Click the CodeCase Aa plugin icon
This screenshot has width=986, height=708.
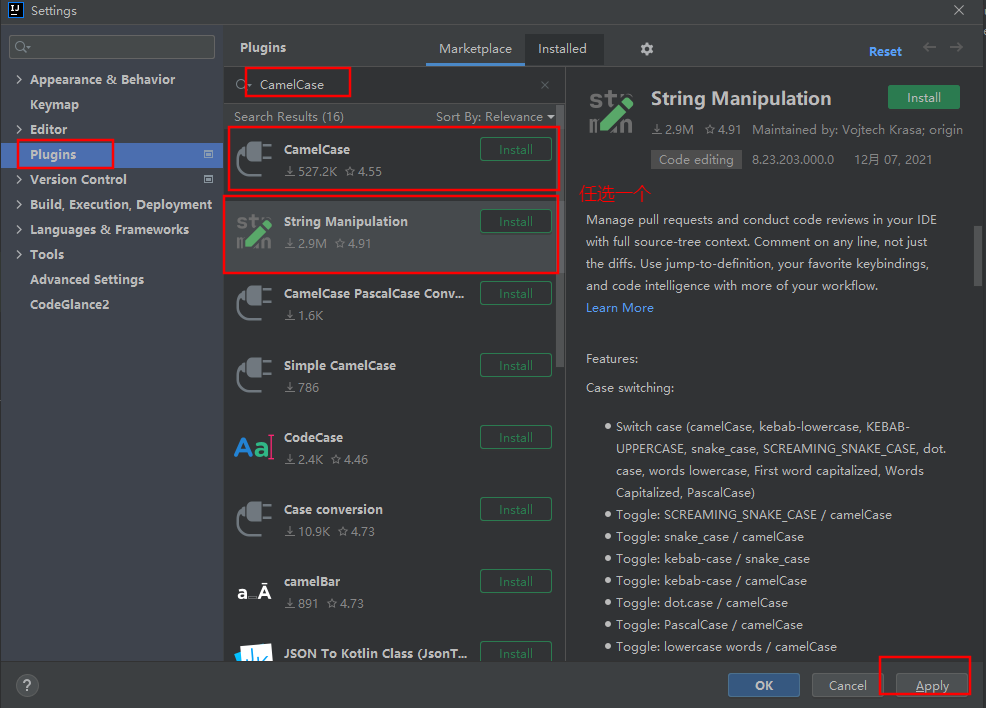pos(254,448)
